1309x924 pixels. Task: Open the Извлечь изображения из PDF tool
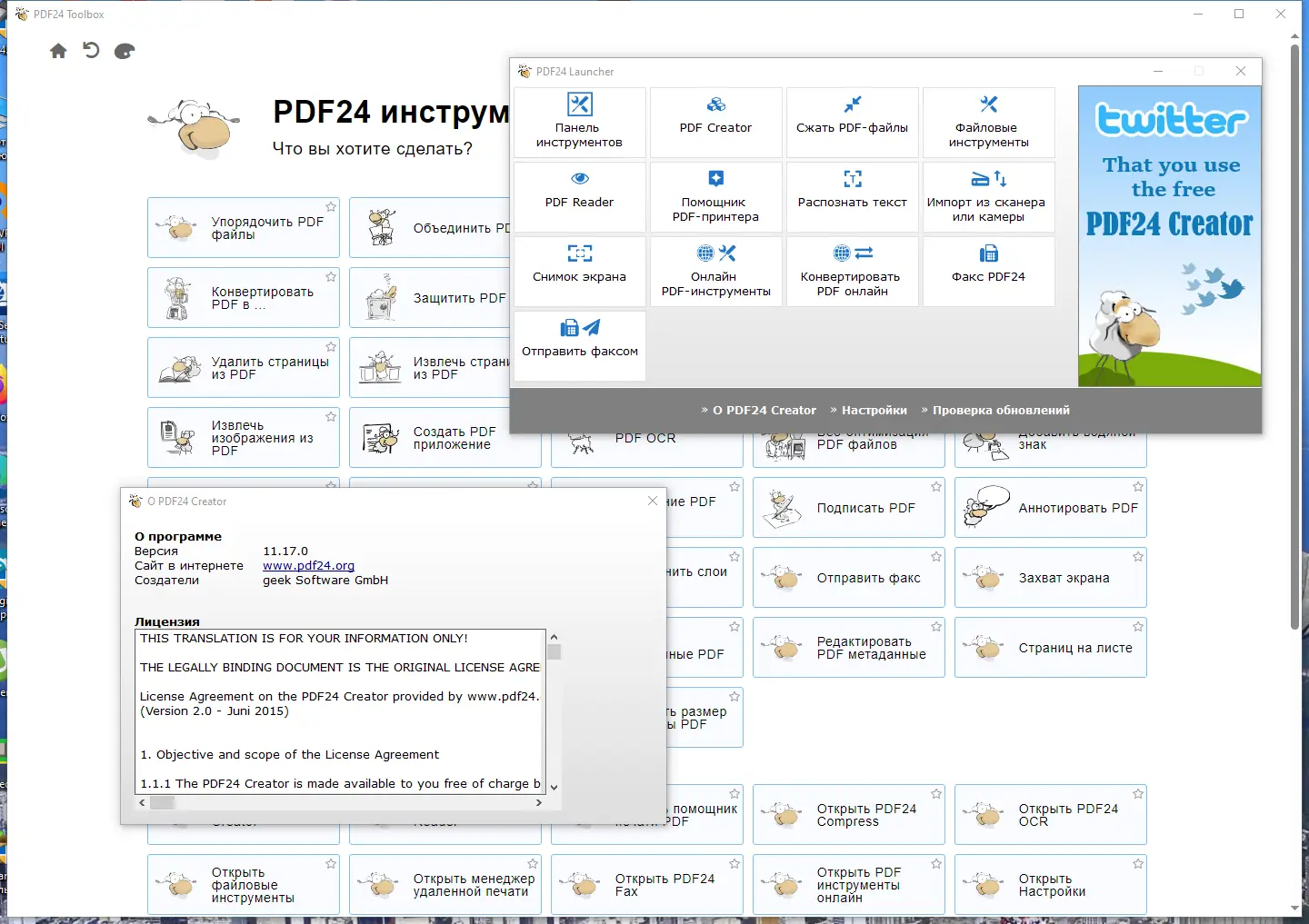tap(244, 437)
